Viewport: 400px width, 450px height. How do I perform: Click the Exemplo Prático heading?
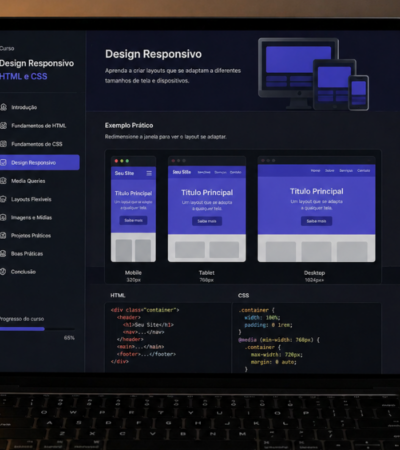[129, 125]
